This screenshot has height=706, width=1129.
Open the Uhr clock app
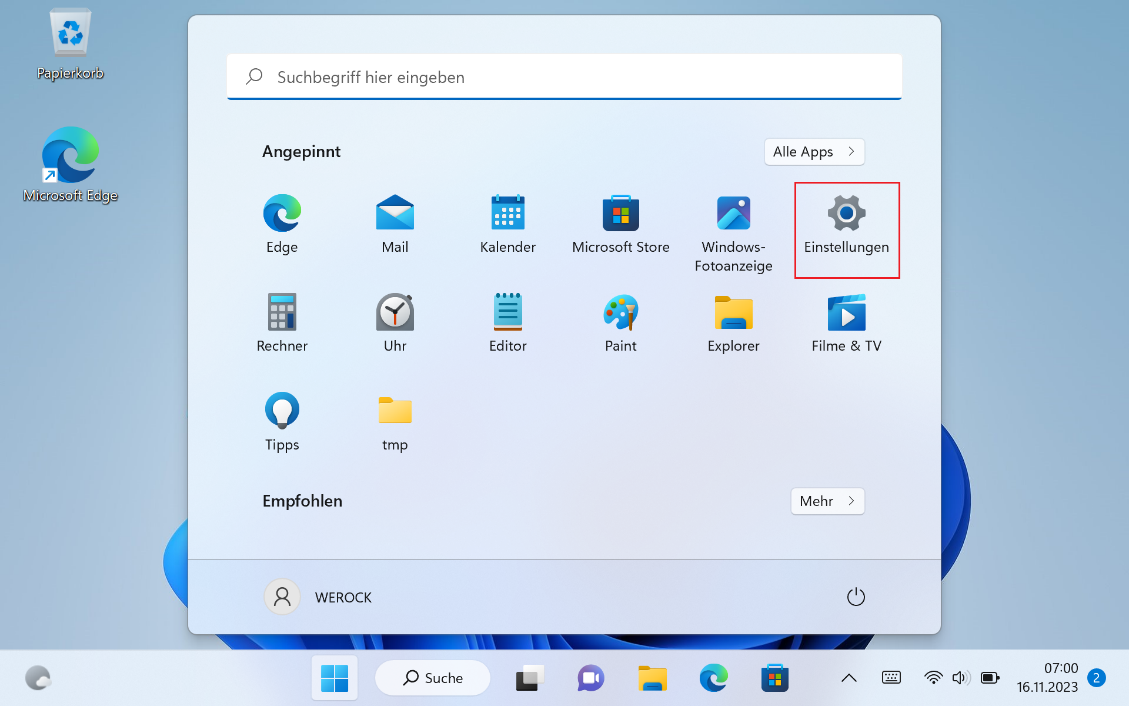[395, 324]
